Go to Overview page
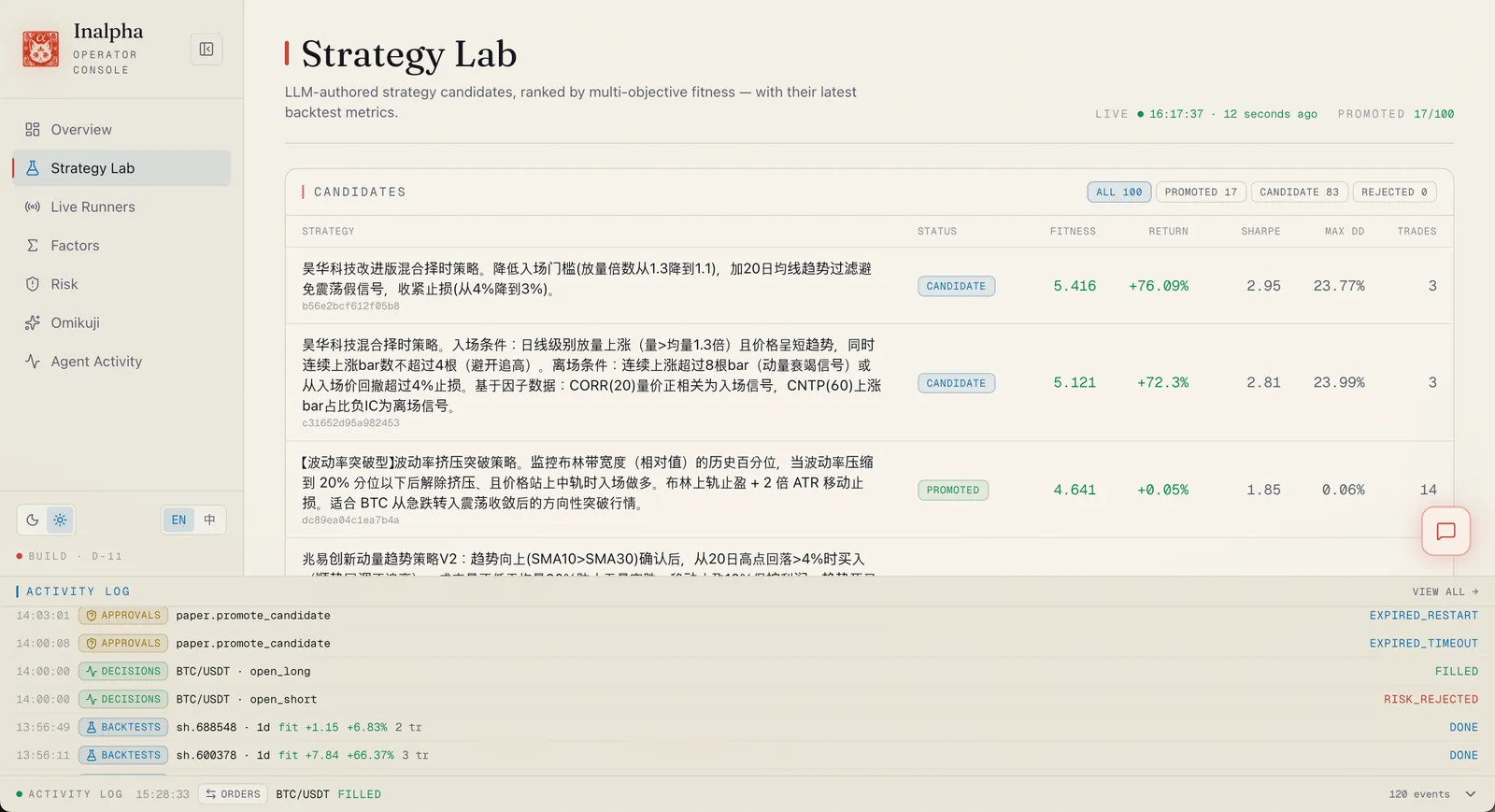The width and height of the screenshot is (1495, 812). (x=121, y=130)
